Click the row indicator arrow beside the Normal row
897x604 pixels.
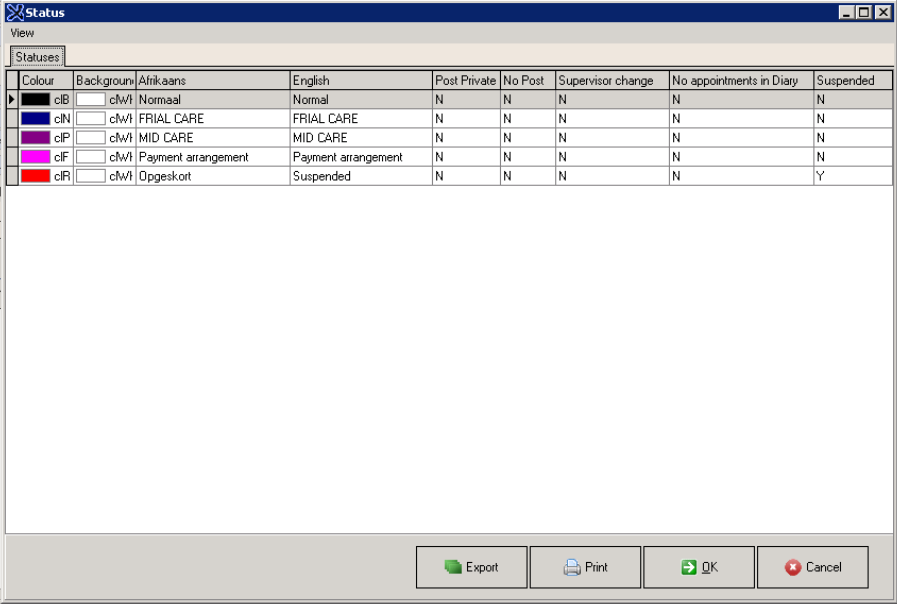click(9, 99)
